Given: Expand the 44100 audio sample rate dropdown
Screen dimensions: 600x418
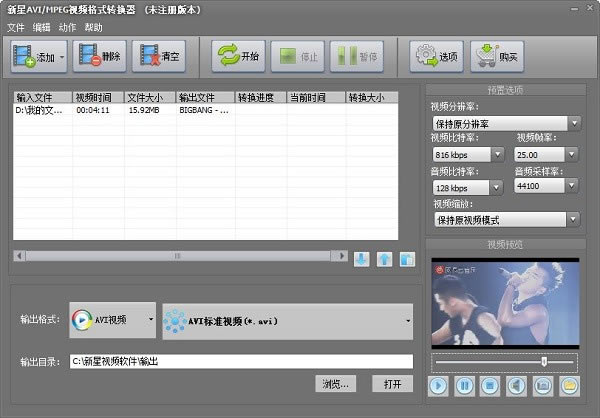Looking at the screenshot, I should [x=572, y=187].
